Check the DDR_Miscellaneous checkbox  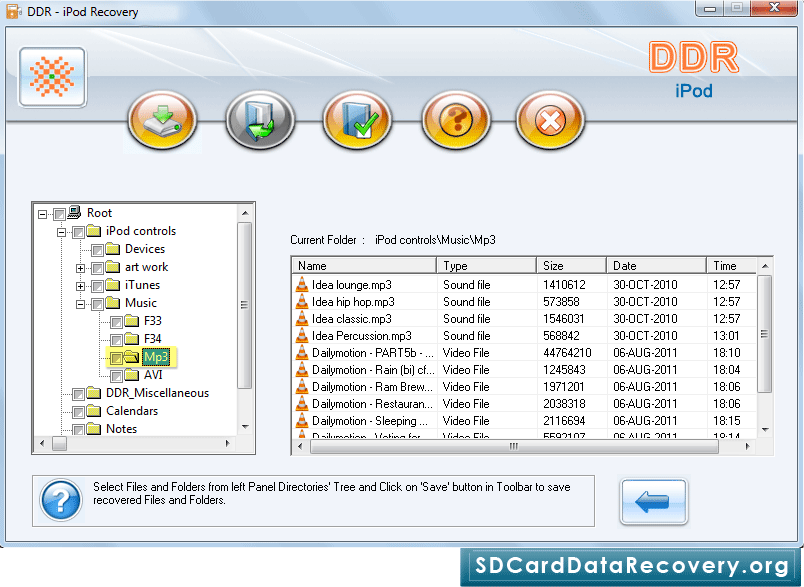(78, 394)
